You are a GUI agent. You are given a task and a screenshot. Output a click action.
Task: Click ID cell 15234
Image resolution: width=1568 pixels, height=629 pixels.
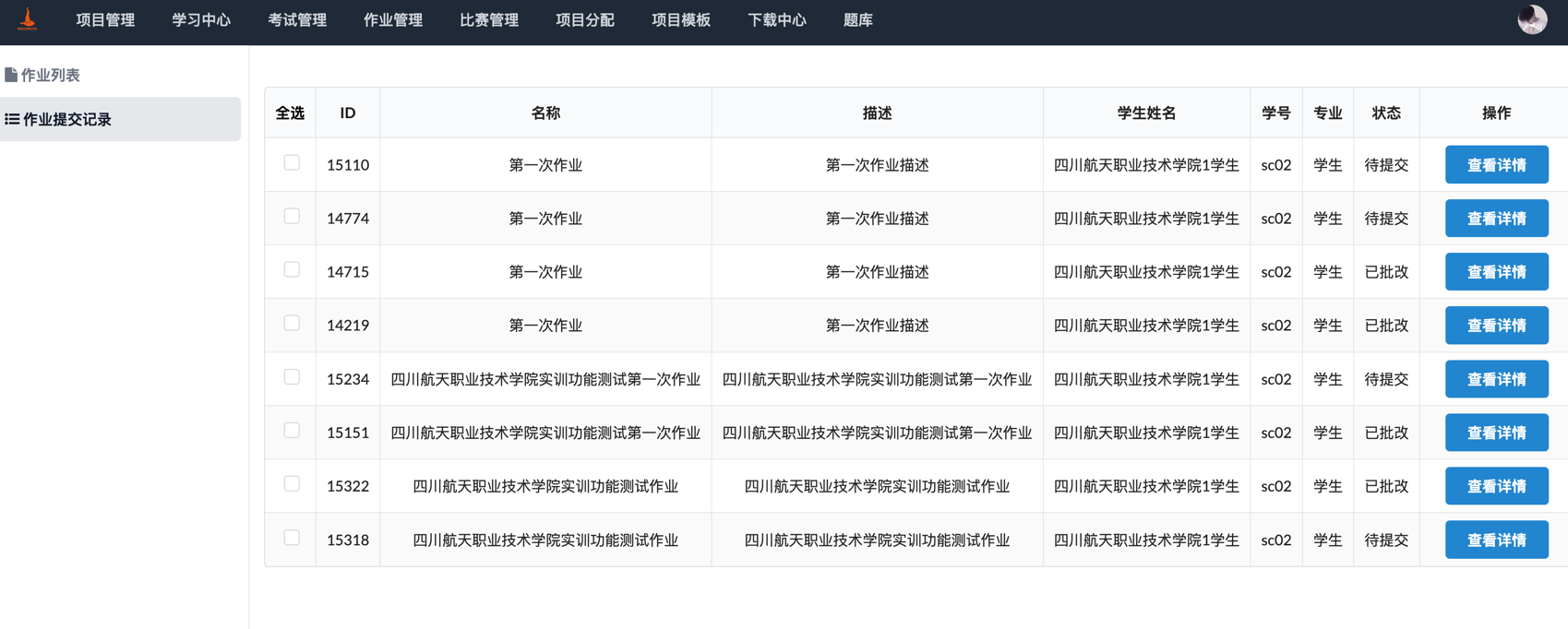[348, 379]
